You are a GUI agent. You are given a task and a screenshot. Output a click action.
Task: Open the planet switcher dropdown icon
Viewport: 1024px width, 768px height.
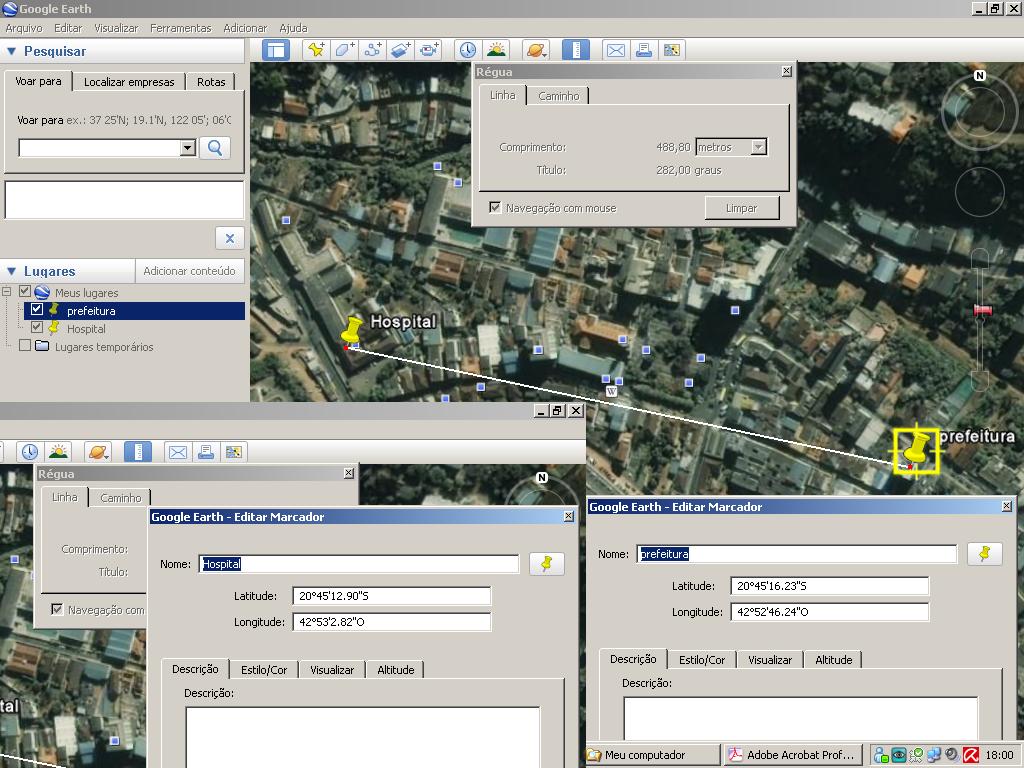536,50
